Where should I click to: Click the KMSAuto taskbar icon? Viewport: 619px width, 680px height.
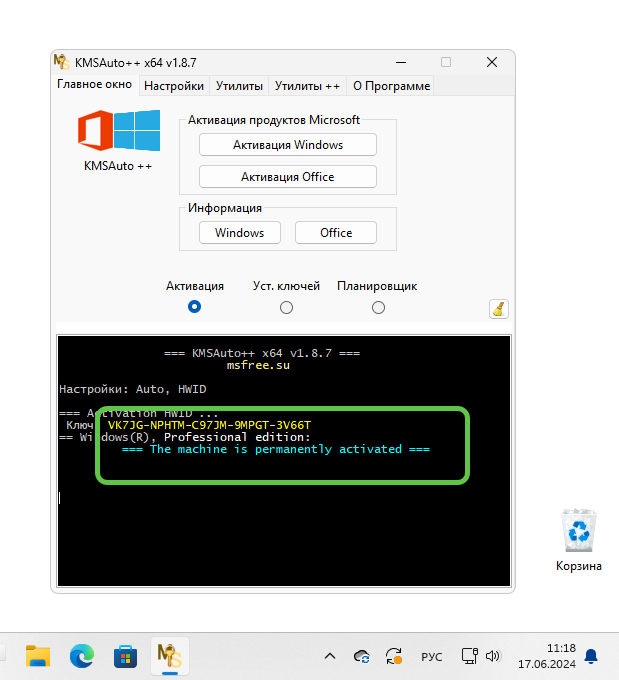pos(170,656)
